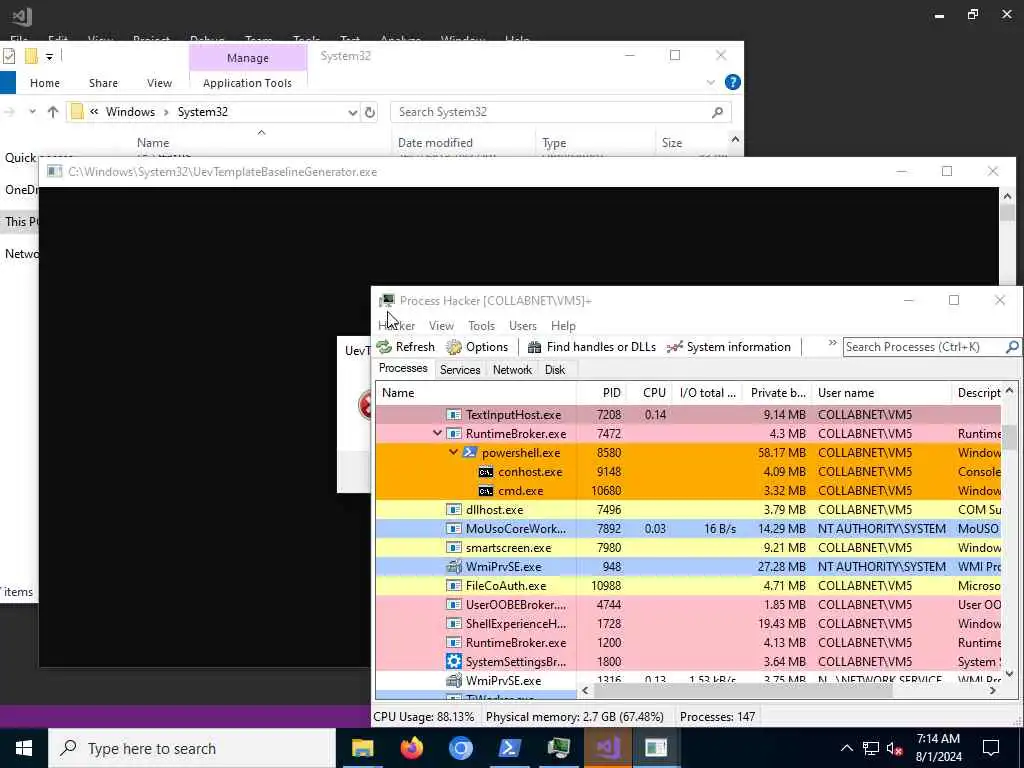Open the Home ribbon tab in Explorer
Screen dimensions: 1024x768
(x=44, y=83)
